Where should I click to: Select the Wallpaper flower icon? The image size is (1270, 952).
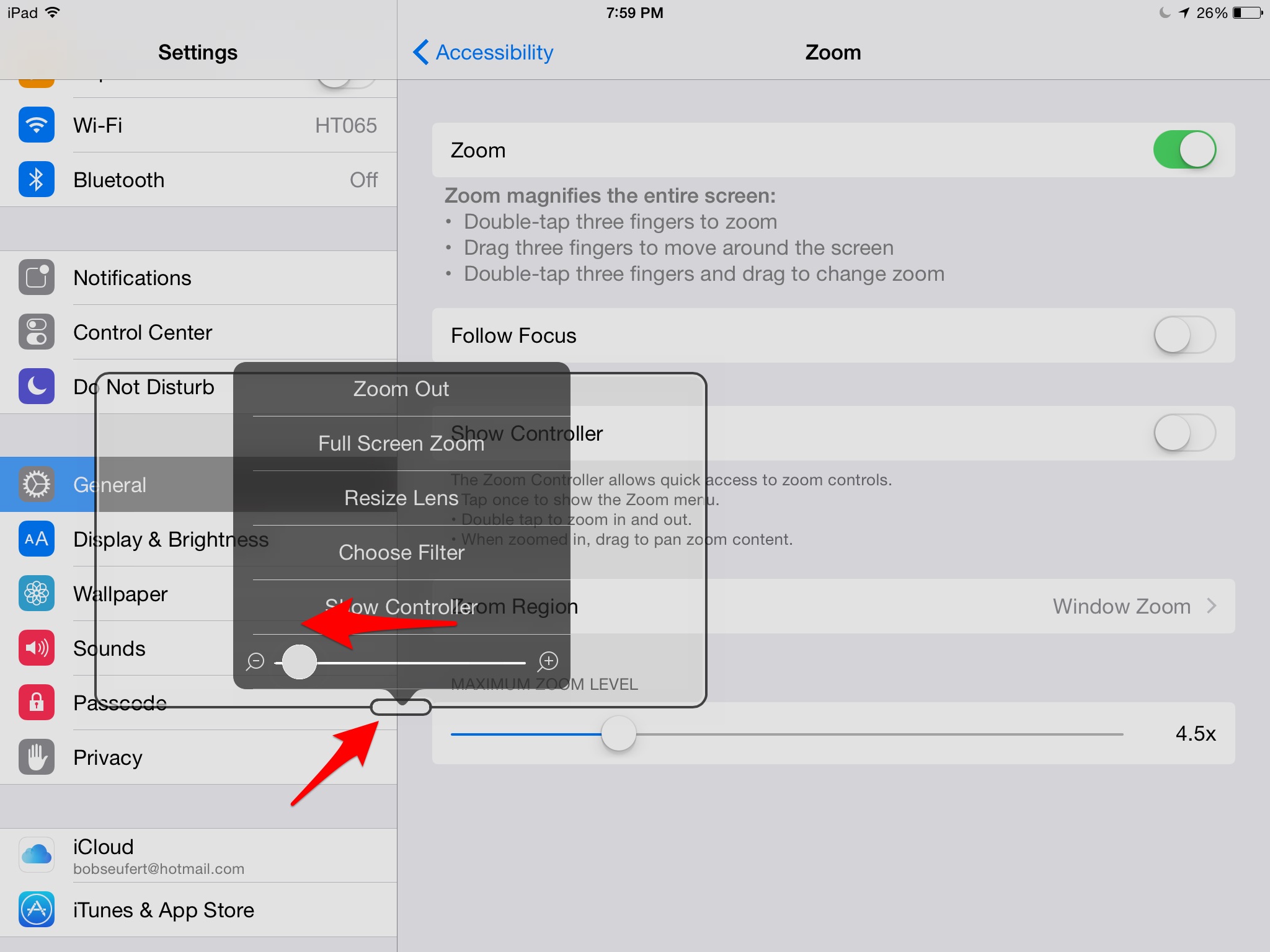36,593
